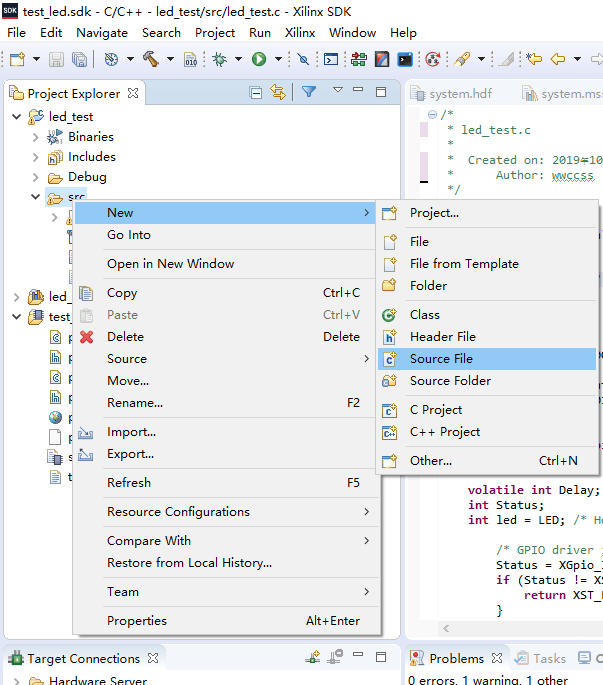Collapse All in Project Explorer
This screenshot has height=685, width=603.
pyautogui.click(x=256, y=93)
